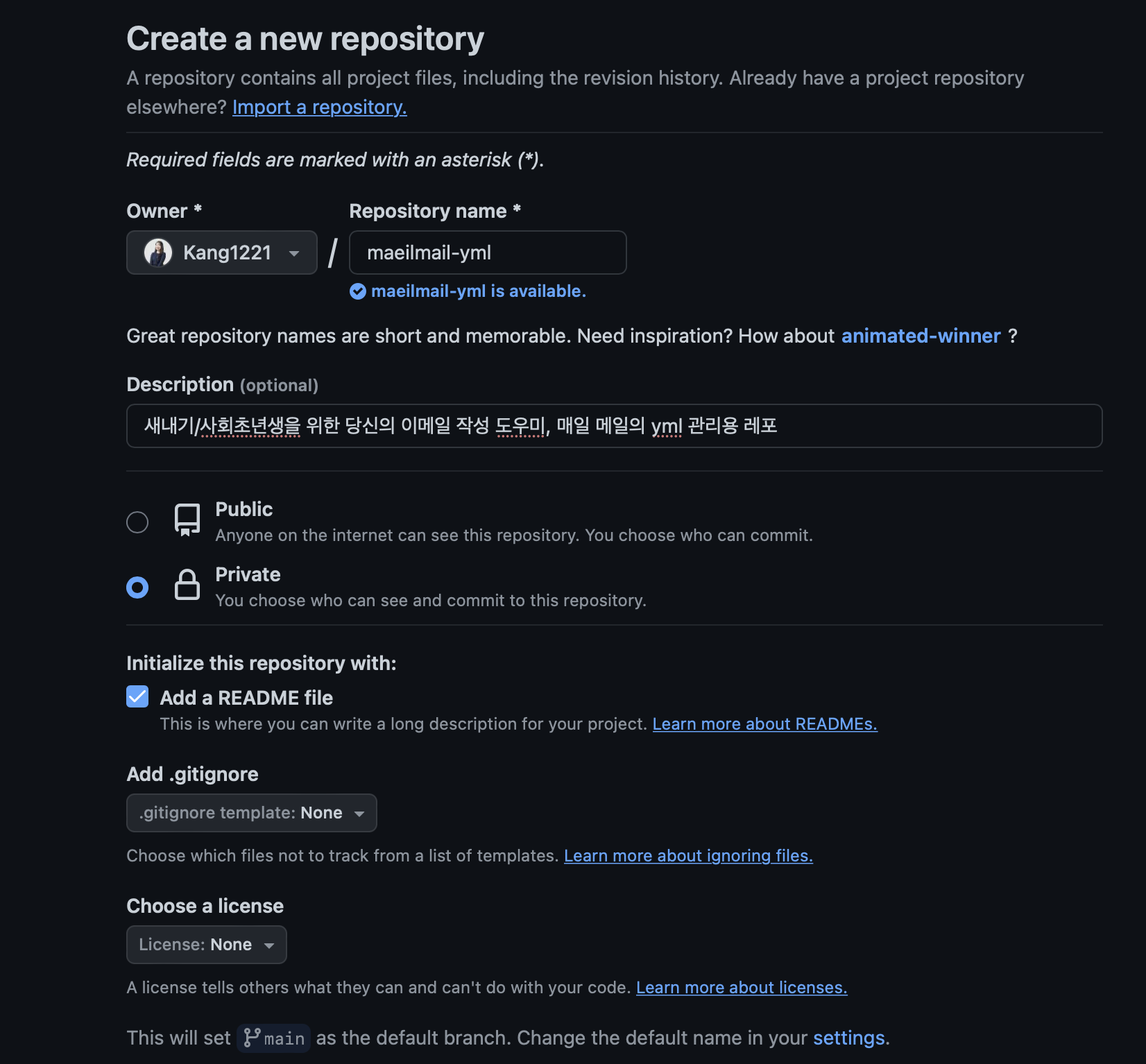Open the License None dropdown
This screenshot has height=1064, width=1146.
(x=207, y=945)
